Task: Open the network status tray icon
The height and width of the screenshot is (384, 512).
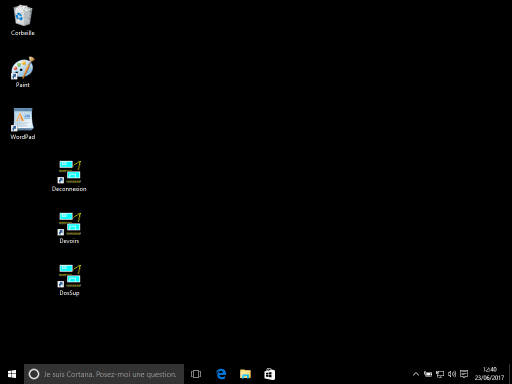Action: [440, 374]
